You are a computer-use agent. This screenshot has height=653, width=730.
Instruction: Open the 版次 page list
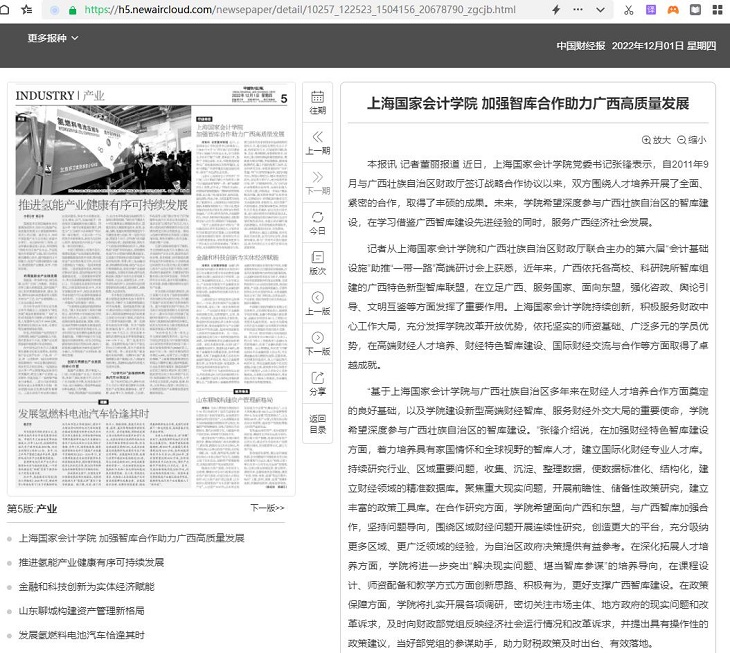(x=317, y=262)
